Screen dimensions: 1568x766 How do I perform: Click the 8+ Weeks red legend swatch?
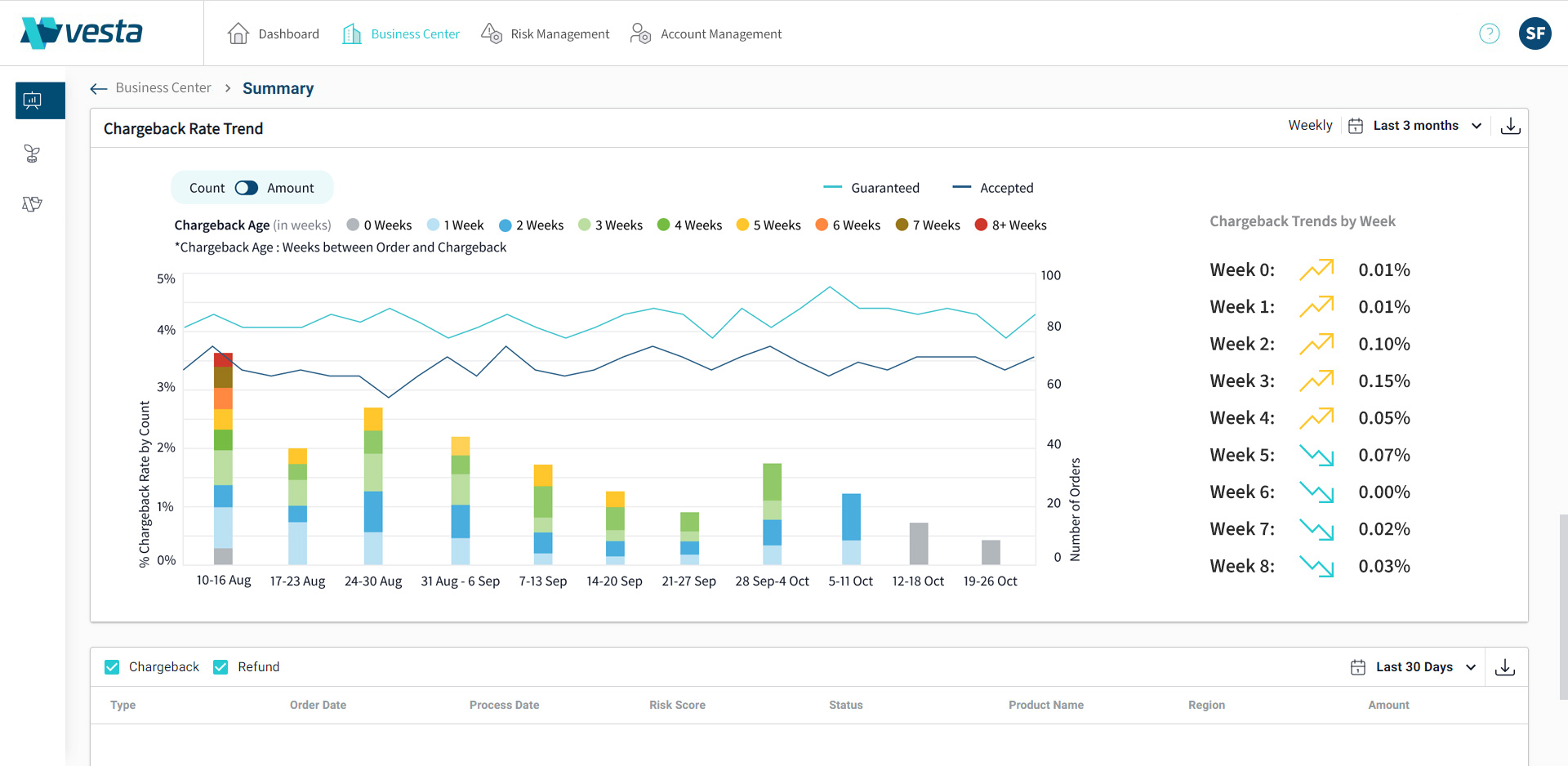point(981,225)
